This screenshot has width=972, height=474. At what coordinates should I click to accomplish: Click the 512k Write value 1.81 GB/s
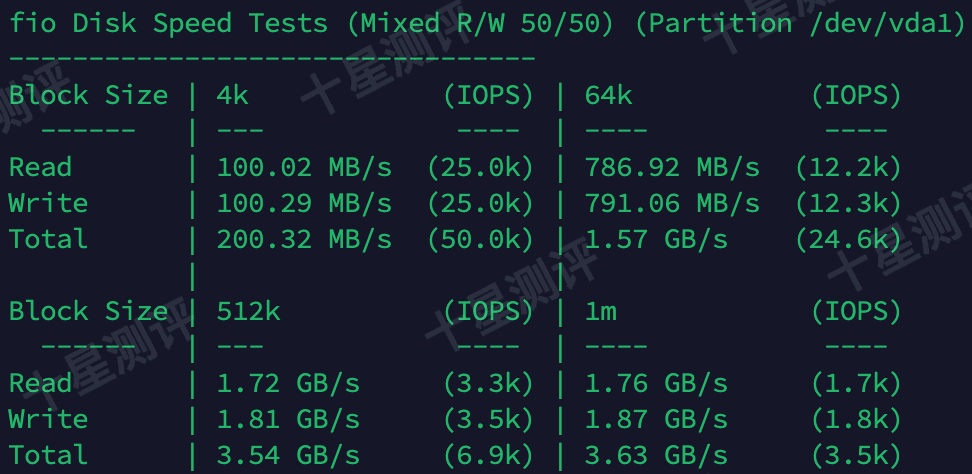[x=288, y=419]
